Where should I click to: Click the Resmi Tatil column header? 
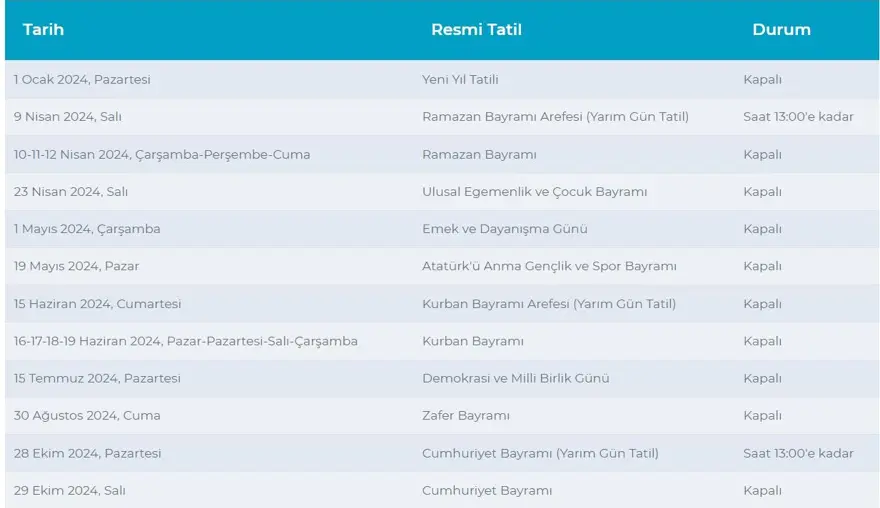tap(476, 30)
